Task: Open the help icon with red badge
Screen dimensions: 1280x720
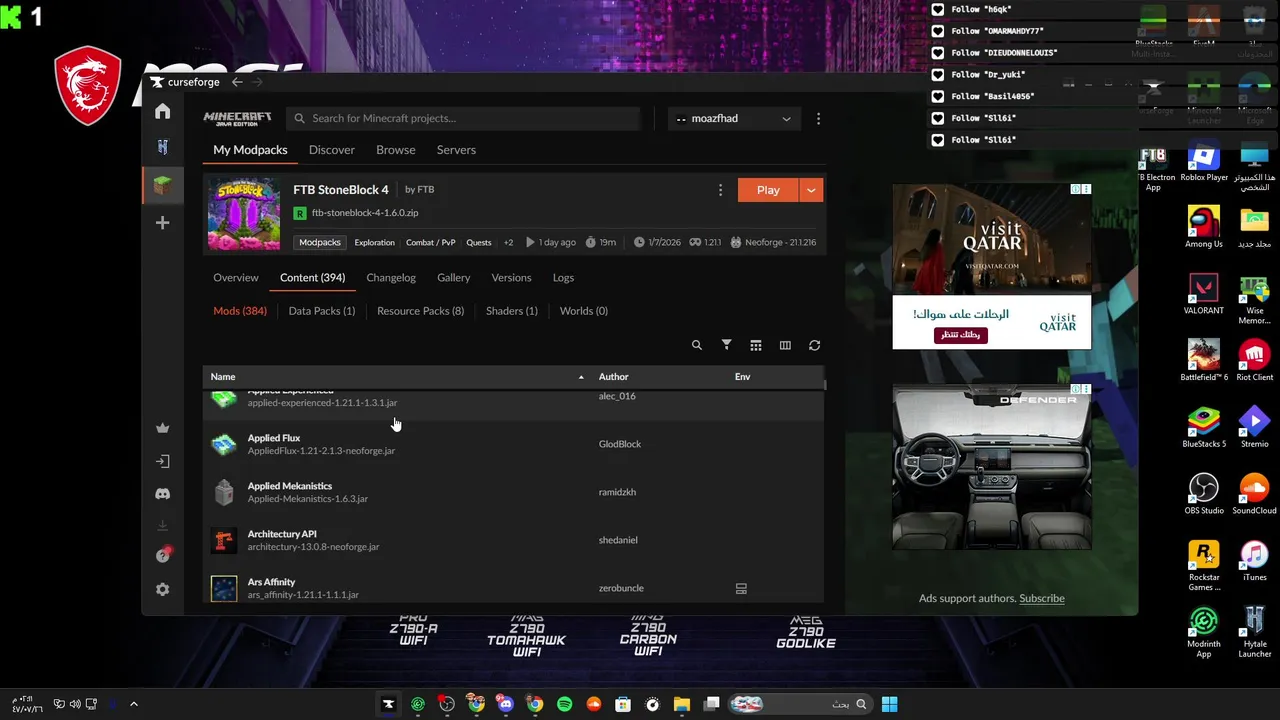Action: click(x=163, y=555)
